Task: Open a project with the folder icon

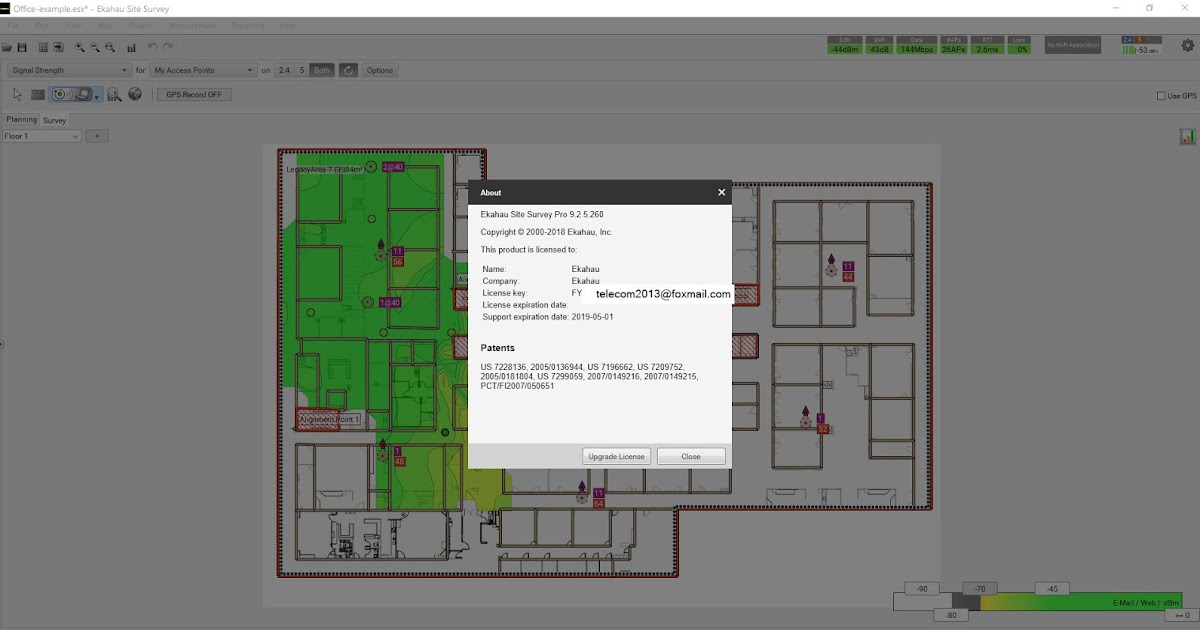Action: (x=8, y=47)
